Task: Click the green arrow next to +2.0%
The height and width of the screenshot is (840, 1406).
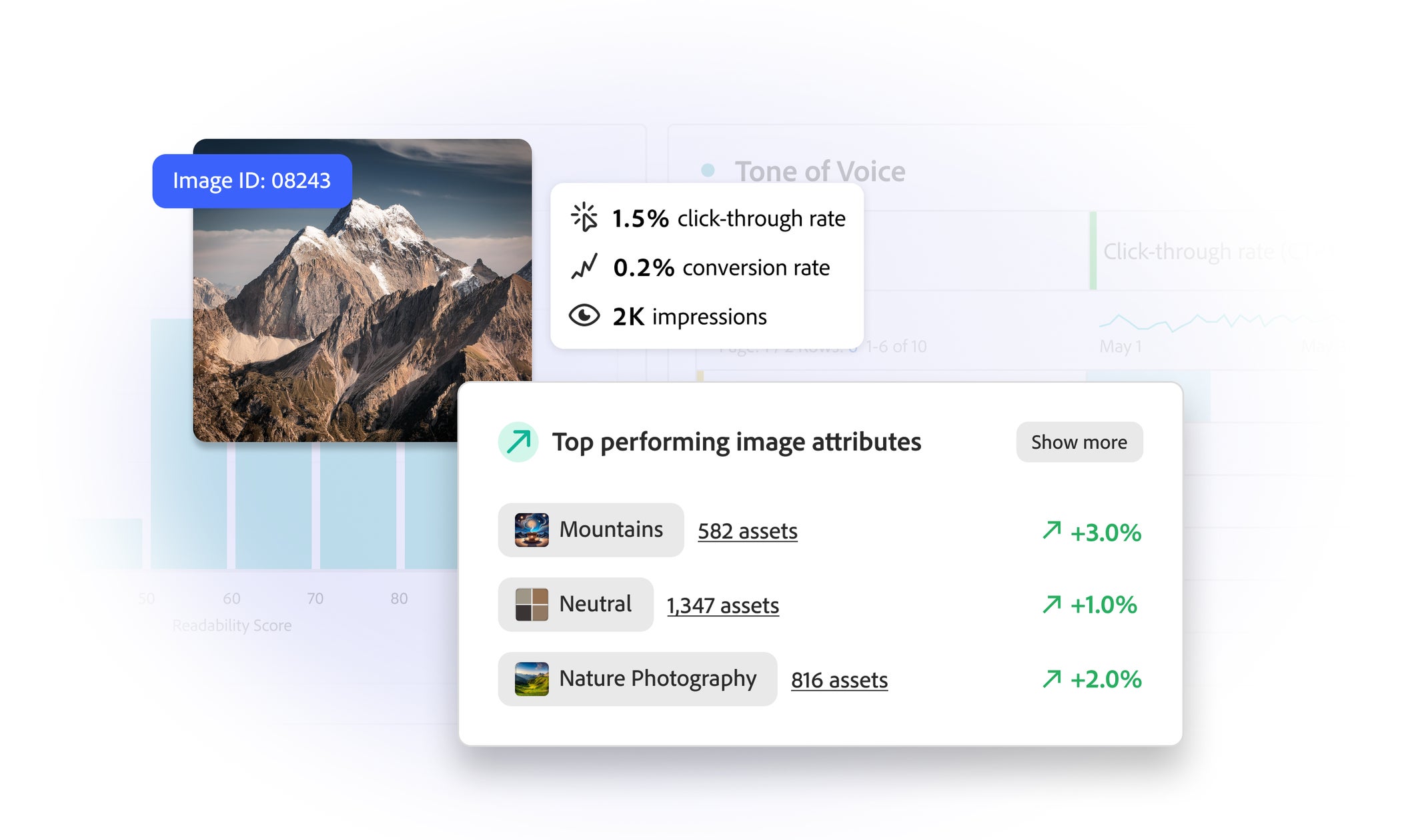Action: pyautogui.click(x=1052, y=679)
